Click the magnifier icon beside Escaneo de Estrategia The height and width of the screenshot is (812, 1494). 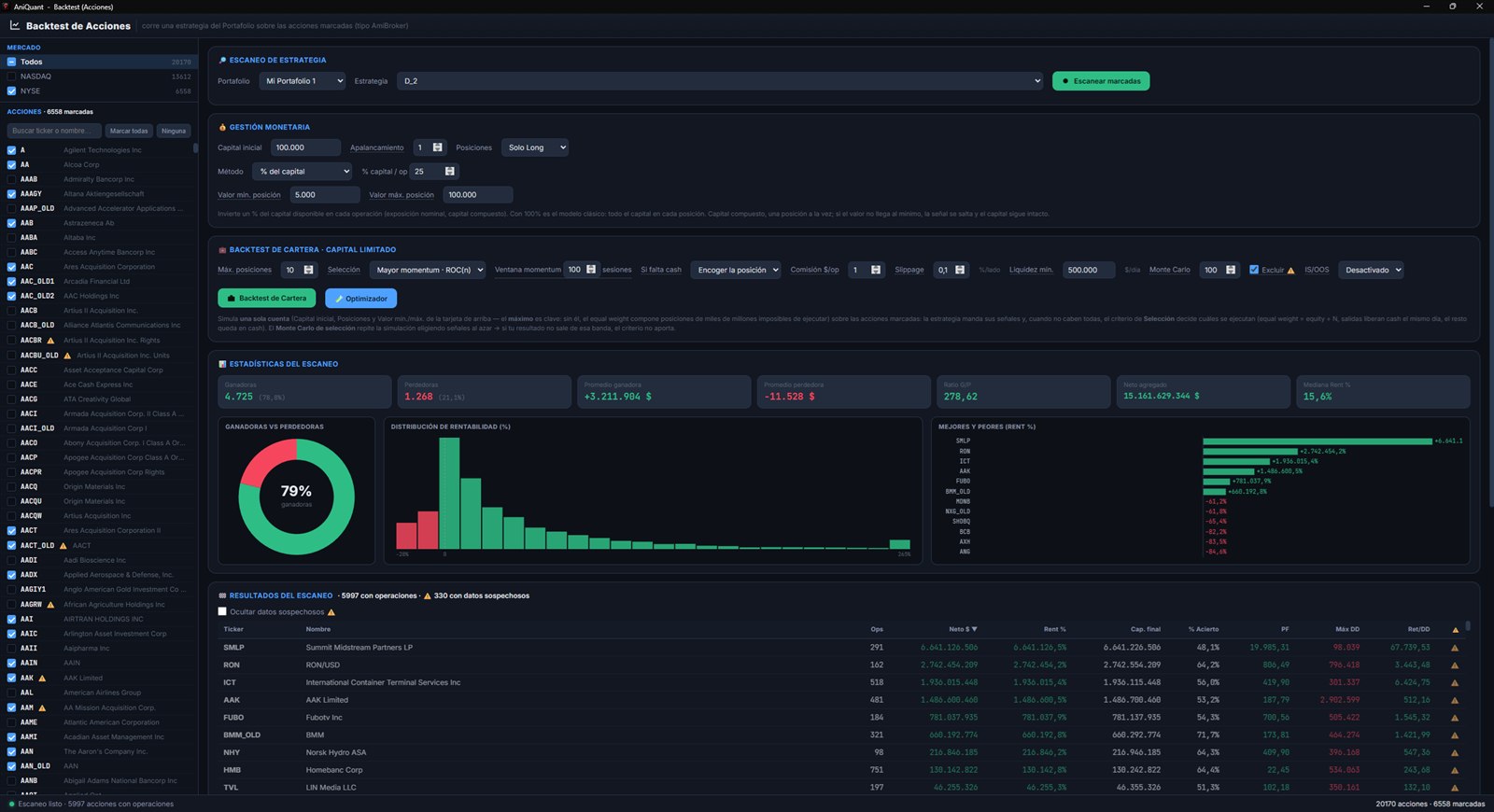coord(222,60)
